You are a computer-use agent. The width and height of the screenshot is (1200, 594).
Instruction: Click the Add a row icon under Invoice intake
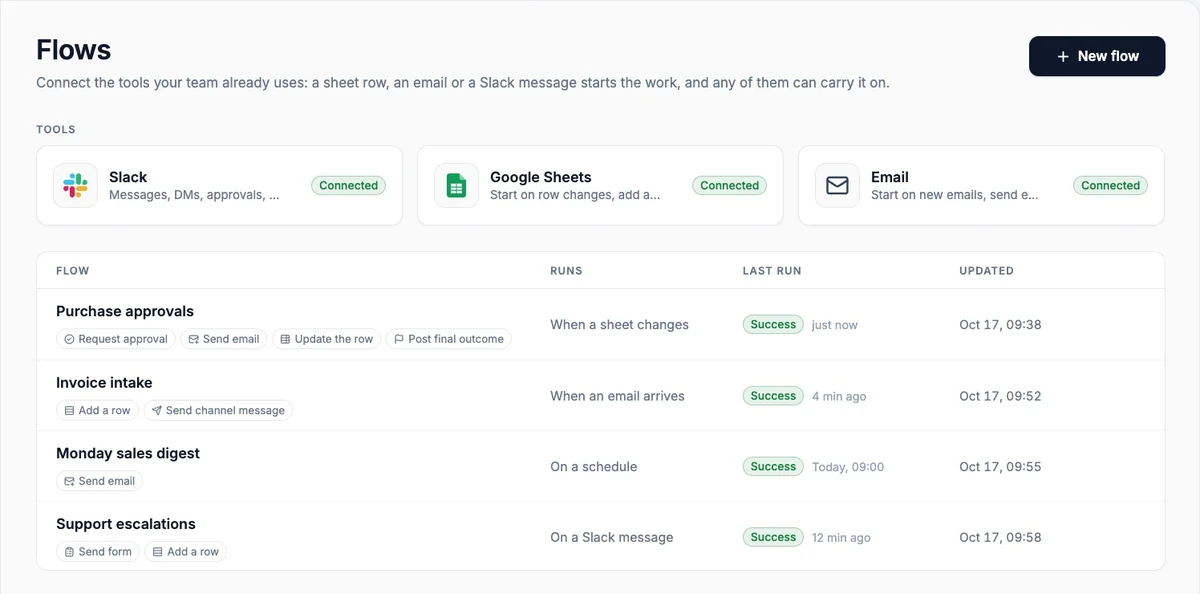[x=69, y=410]
